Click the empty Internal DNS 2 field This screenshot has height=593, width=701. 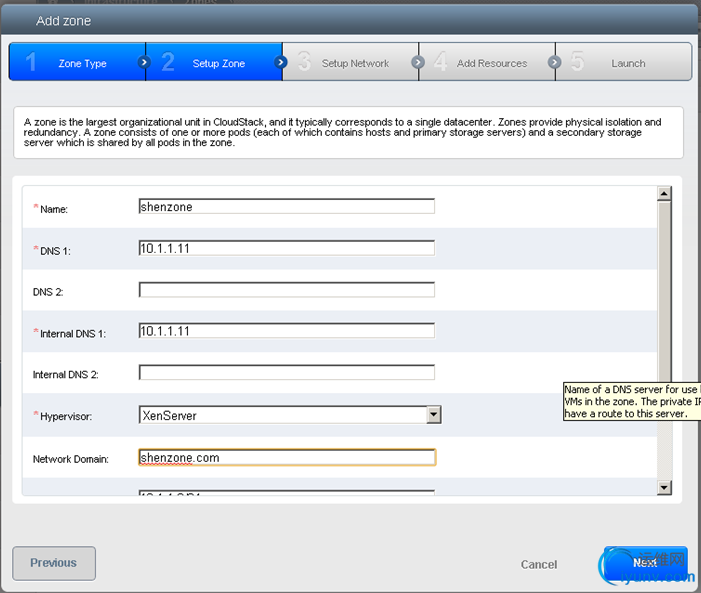click(x=287, y=372)
